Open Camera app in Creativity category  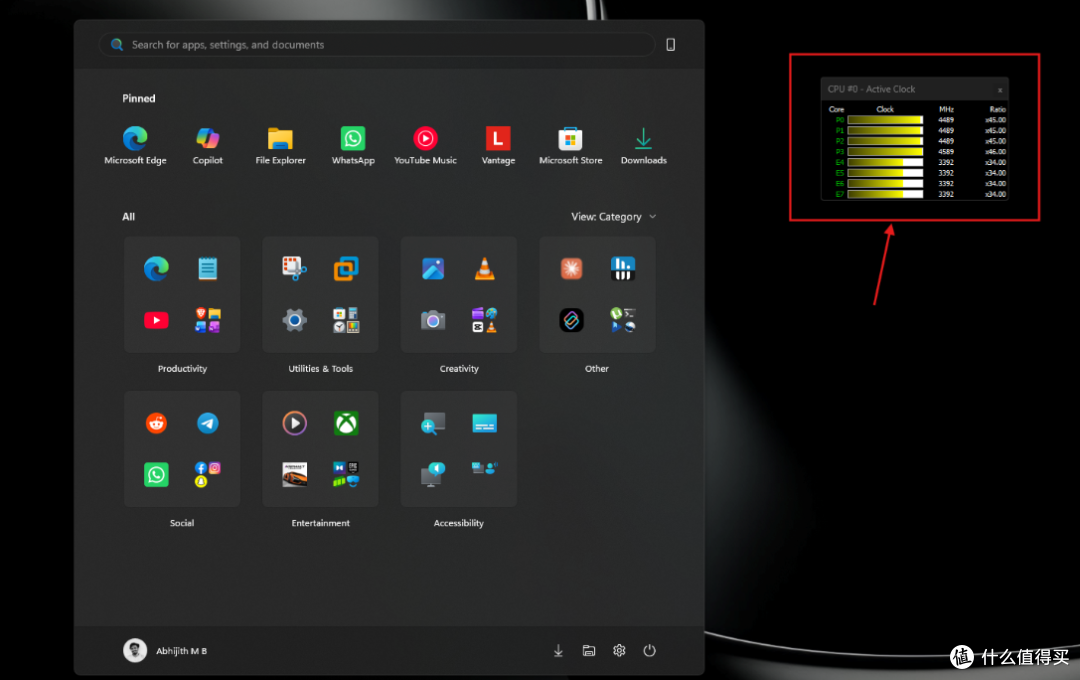point(433,320)
